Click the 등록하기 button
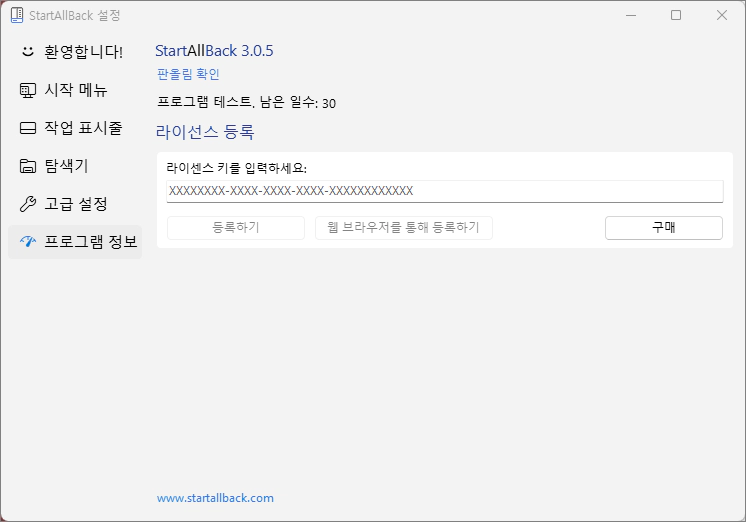The image size is (746, 522). pyautogui.click(x=236, y=228)
